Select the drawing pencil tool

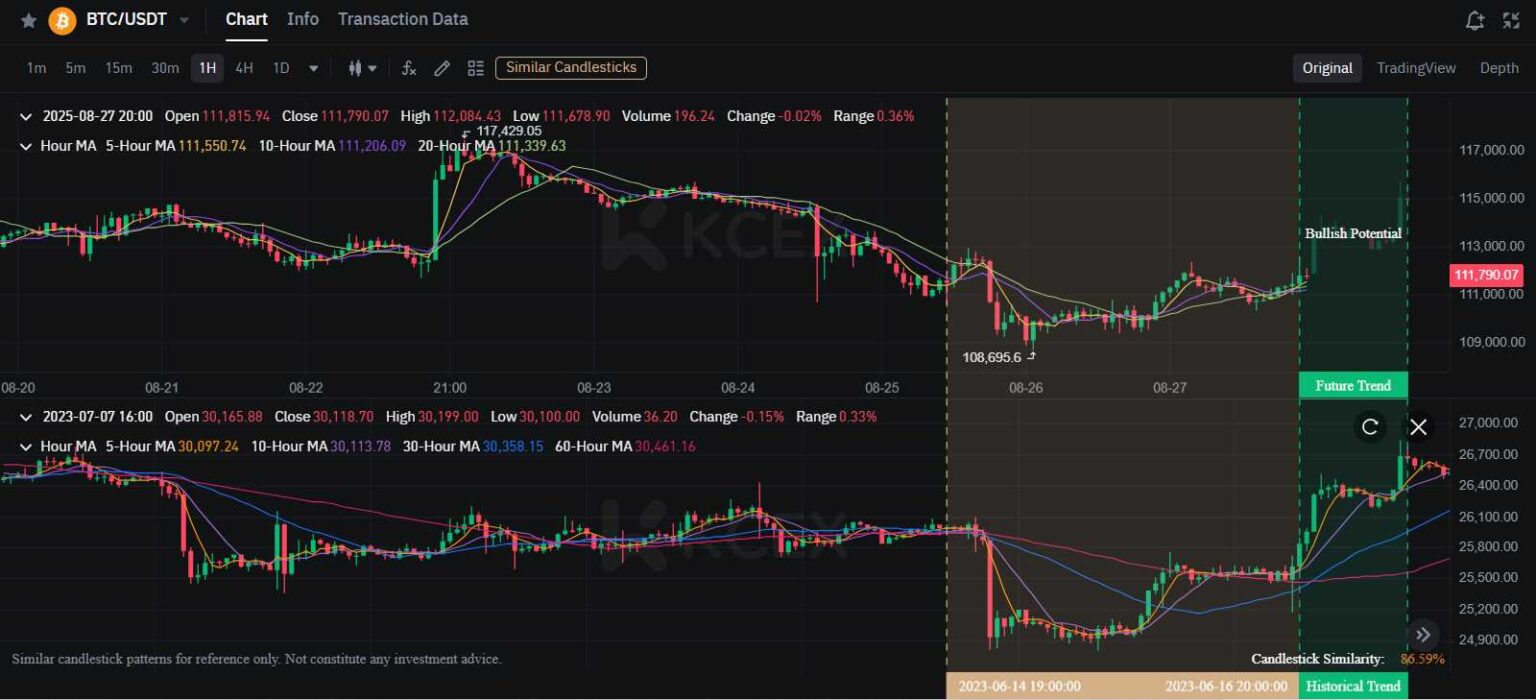coord(441,68)
